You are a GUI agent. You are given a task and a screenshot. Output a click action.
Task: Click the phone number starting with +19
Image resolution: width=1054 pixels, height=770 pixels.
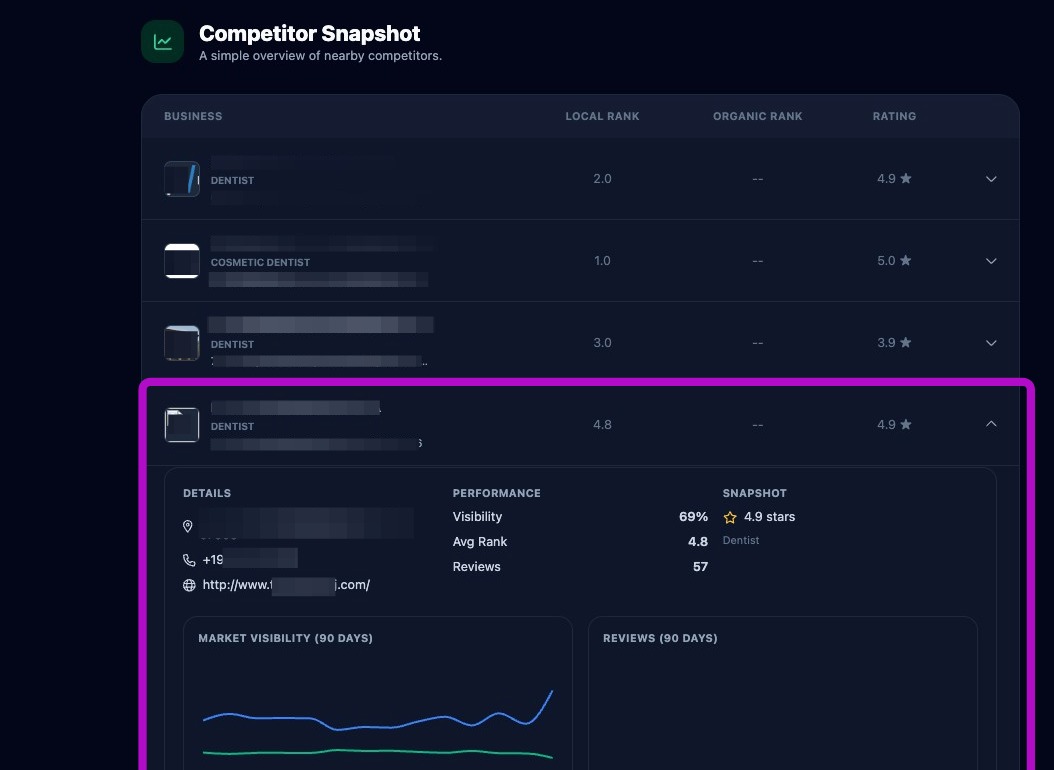249,560
